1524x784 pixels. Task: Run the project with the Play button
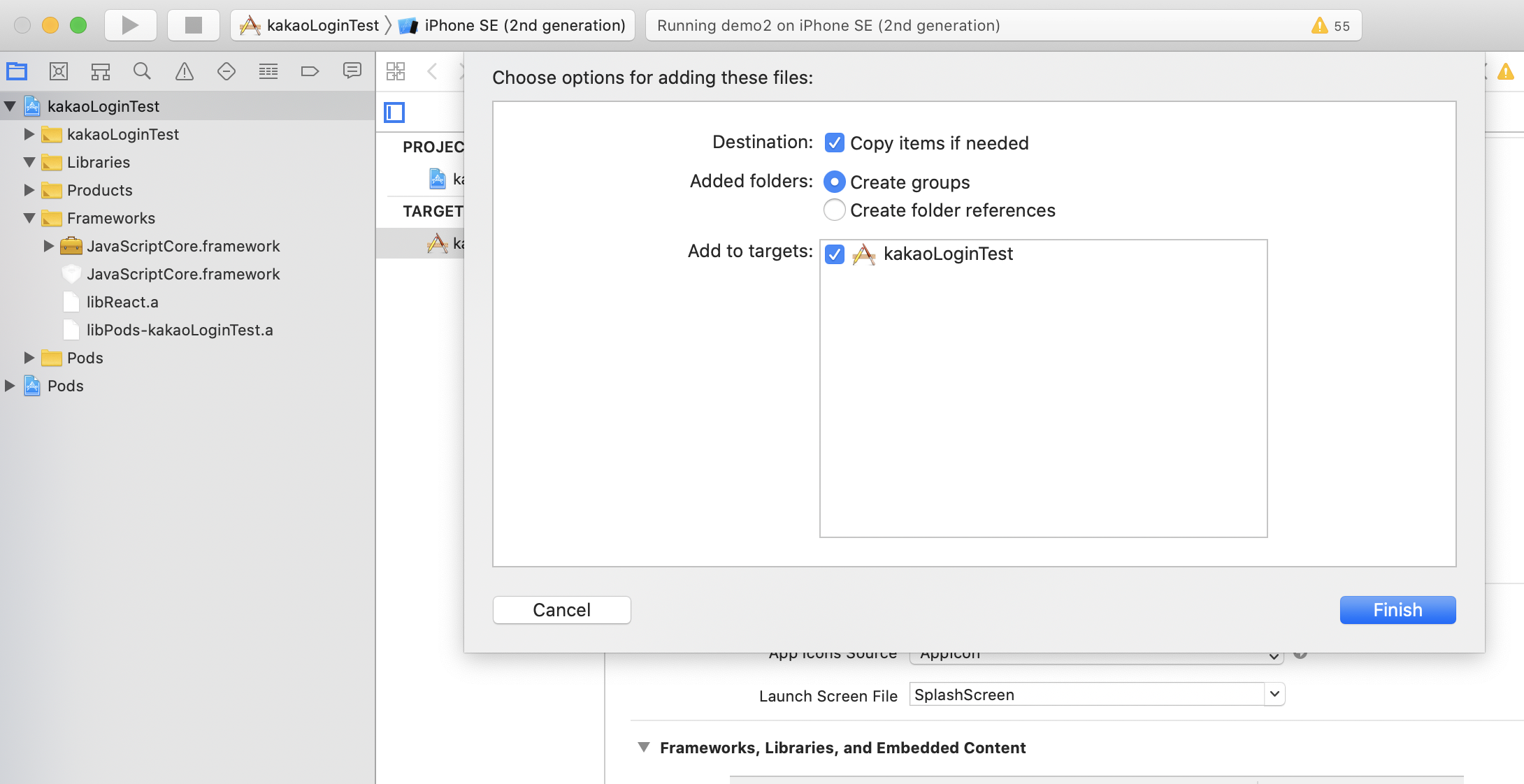(x=130, y=25)
